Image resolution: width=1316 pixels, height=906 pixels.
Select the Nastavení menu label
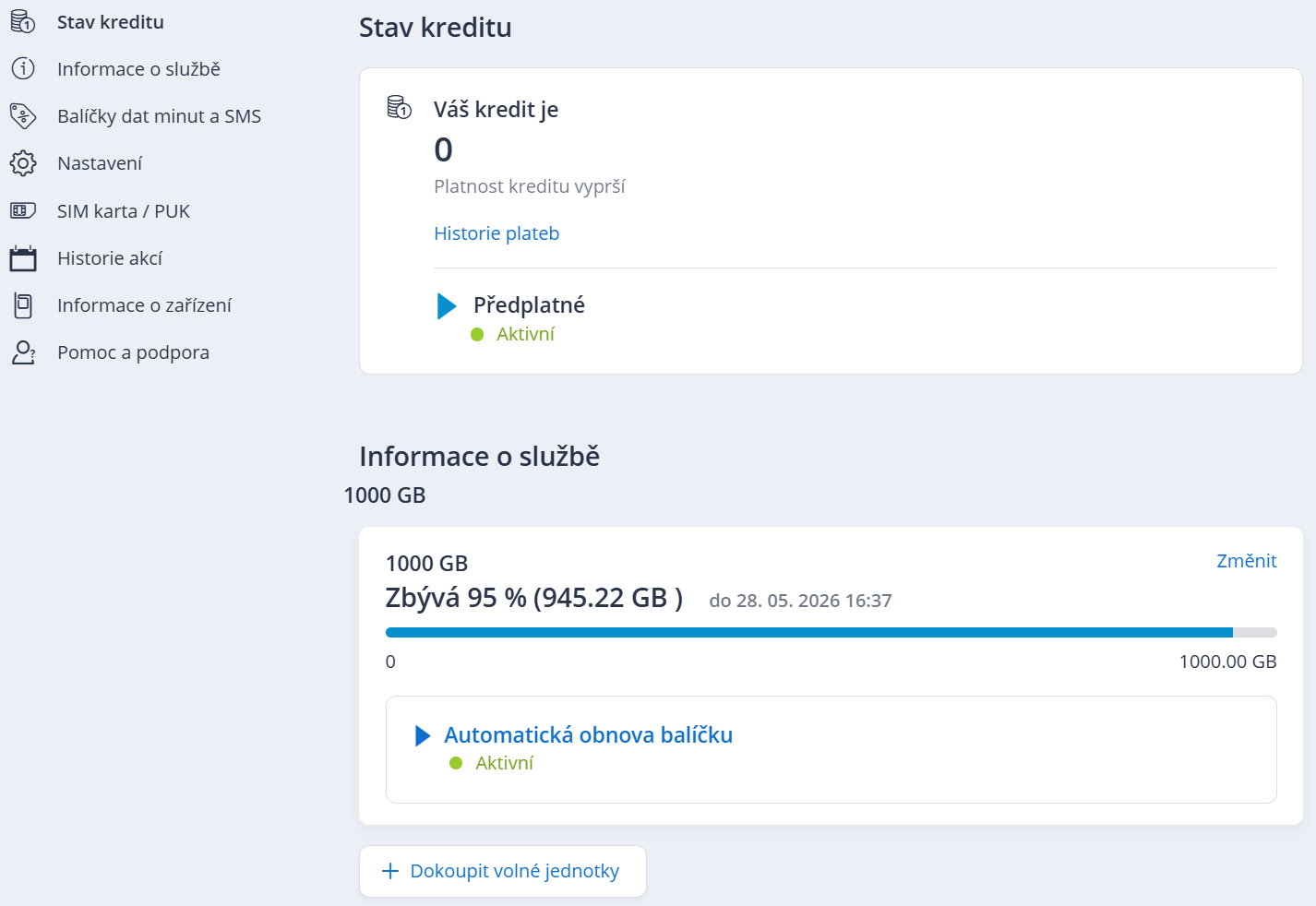click(x=100, y=163)
